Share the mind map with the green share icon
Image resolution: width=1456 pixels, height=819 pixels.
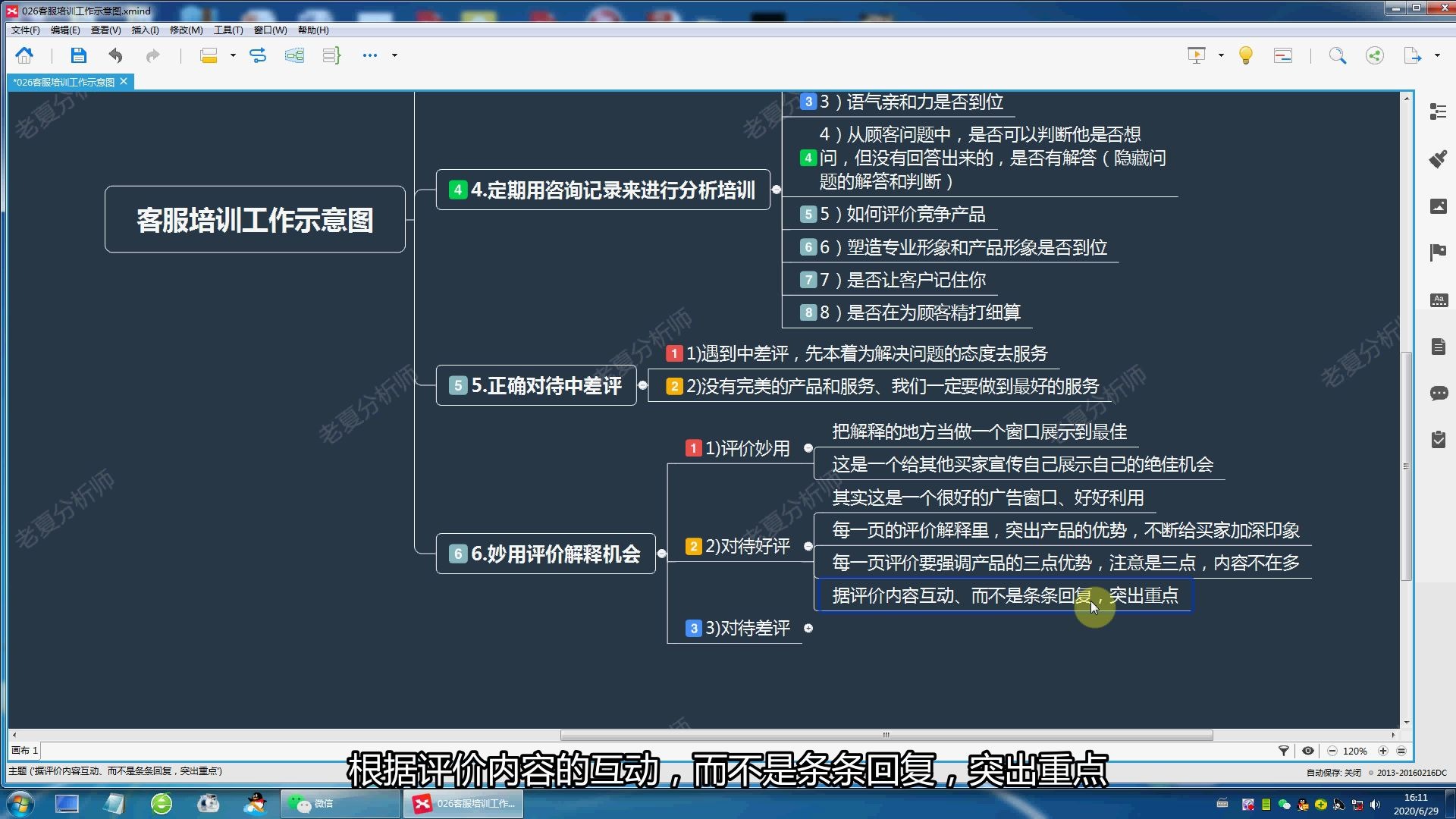(x=1374, y=55)
